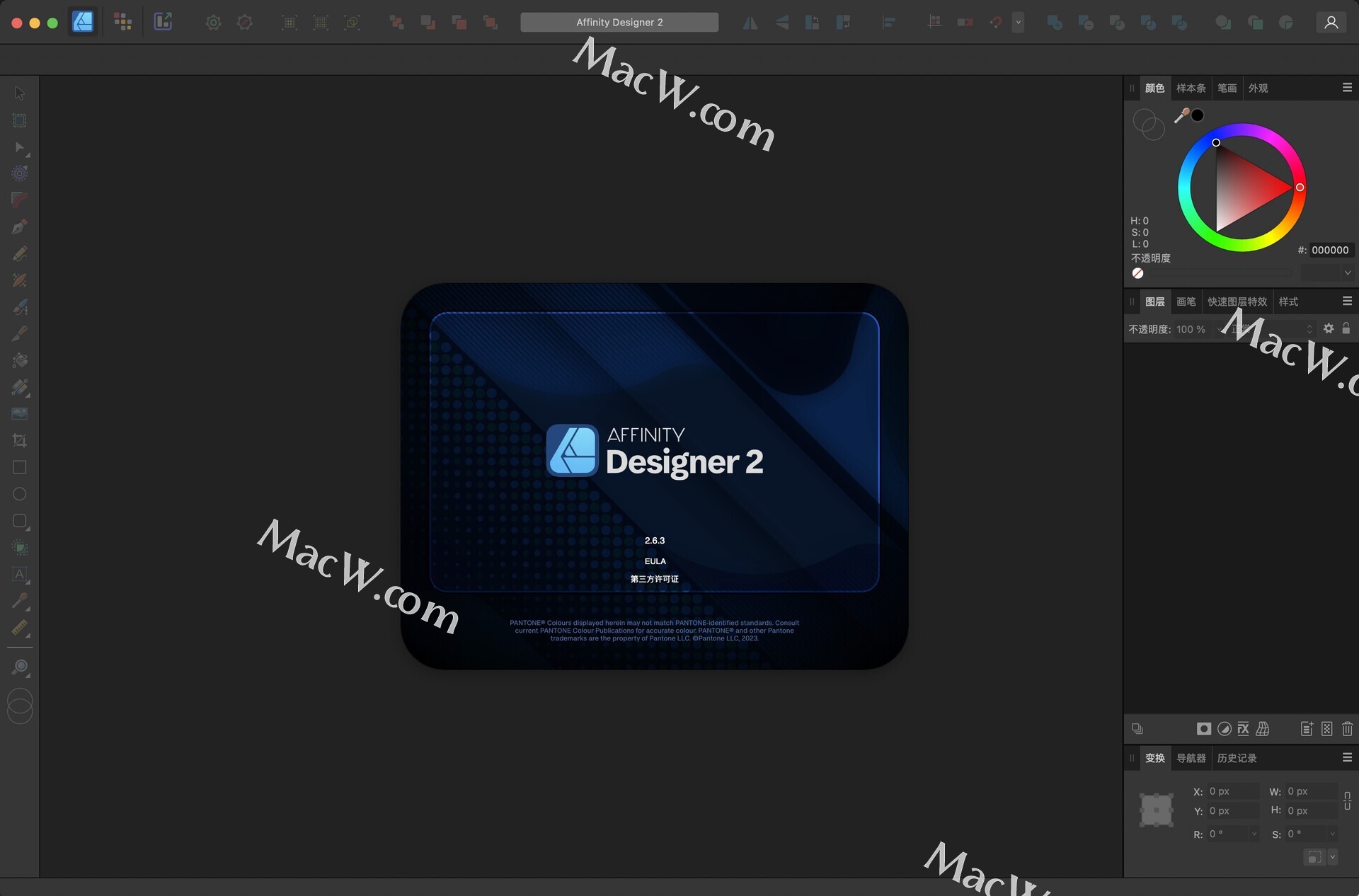Open the shear S field dropdown

(x=1332, y=834)
